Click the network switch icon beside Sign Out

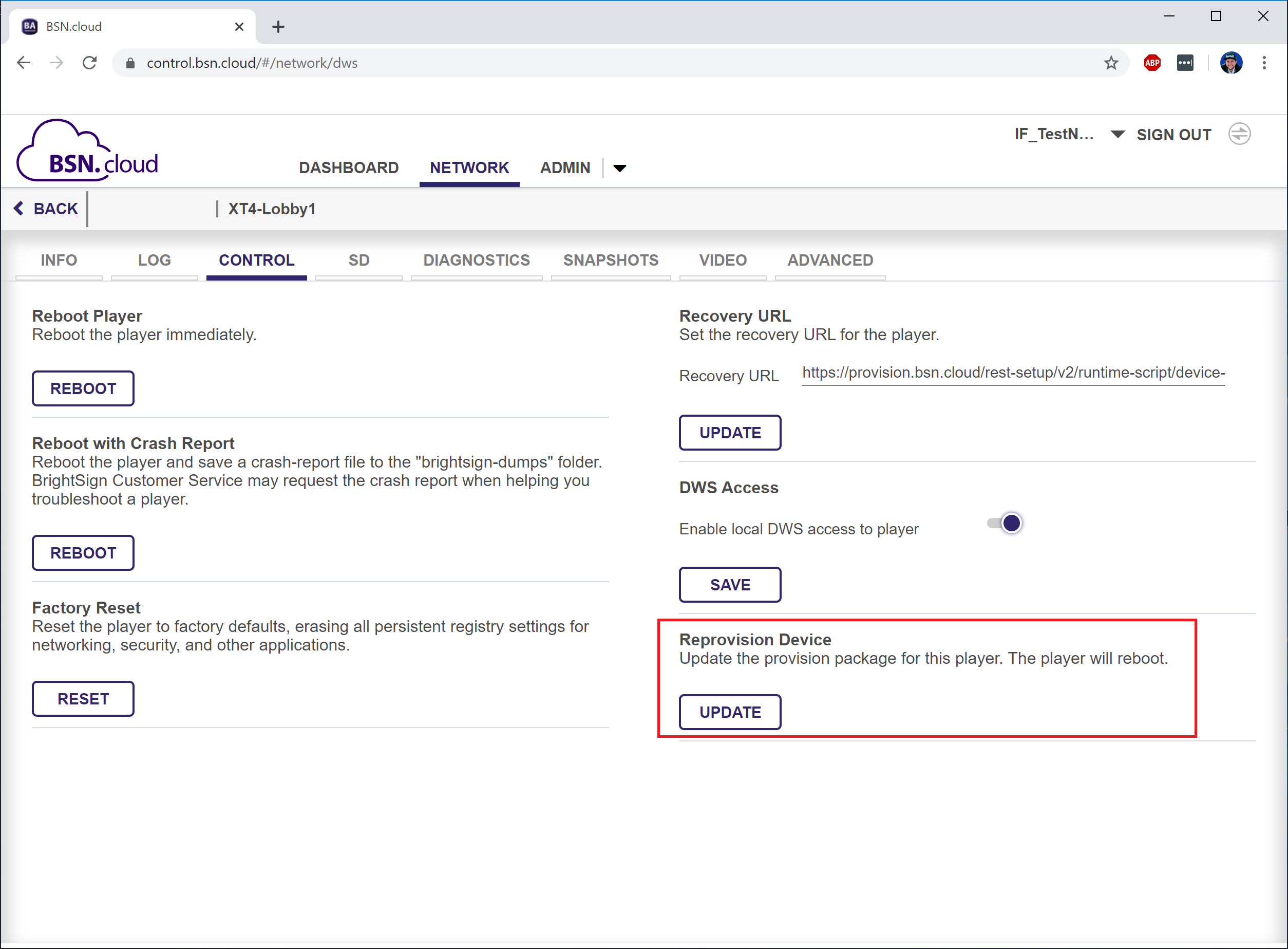pos(1239,134)
